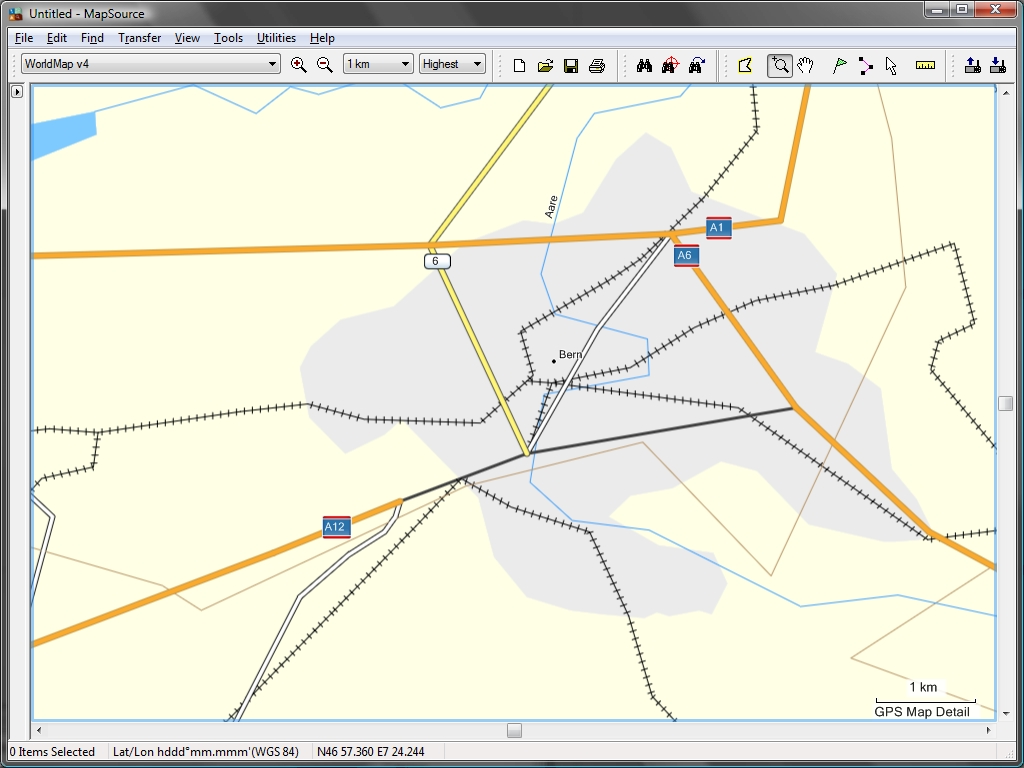Image resolution: width=1024 pixels, height=768 pixels.
Task: Open the Utilities menu
Action: [276, 38]
